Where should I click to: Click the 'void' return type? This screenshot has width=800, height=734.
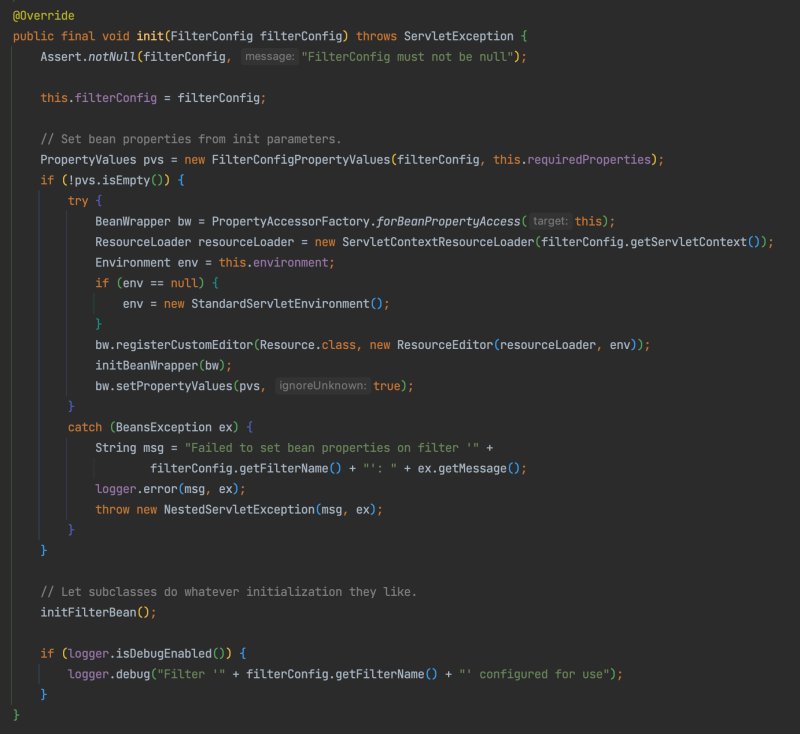(x=116, y=36)
